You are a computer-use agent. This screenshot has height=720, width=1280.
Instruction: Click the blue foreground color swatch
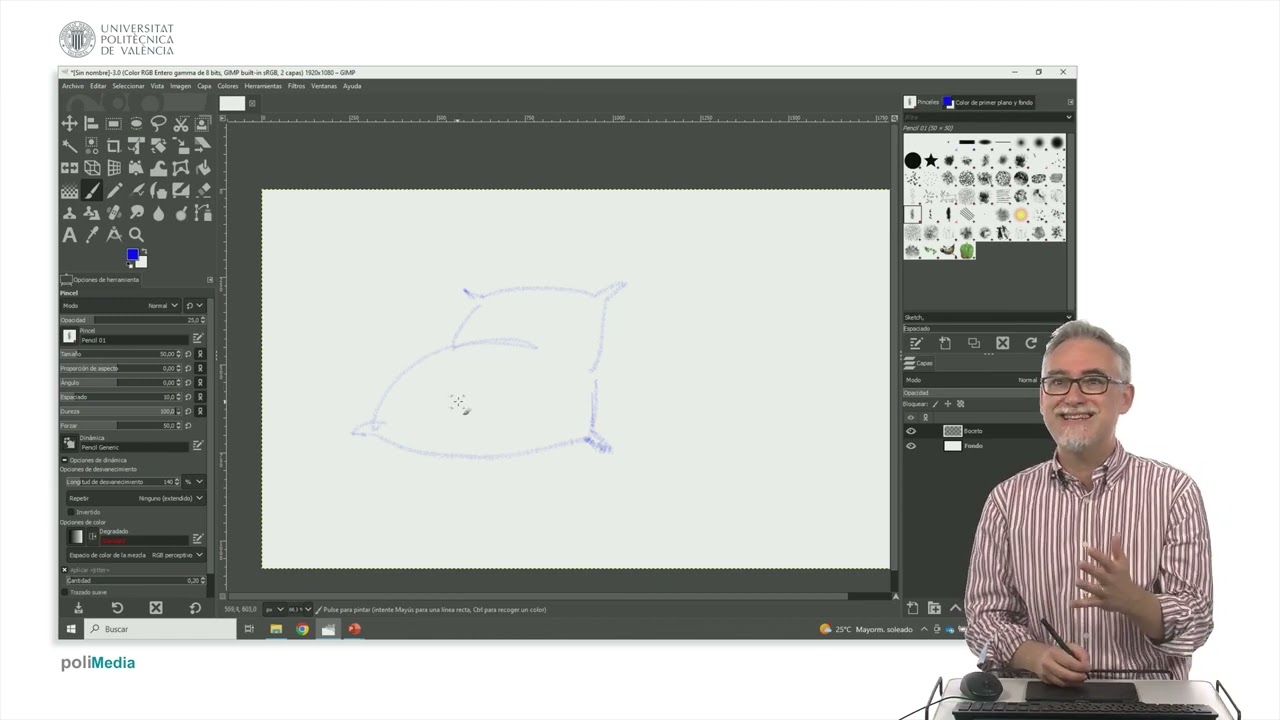coord(132,255)
